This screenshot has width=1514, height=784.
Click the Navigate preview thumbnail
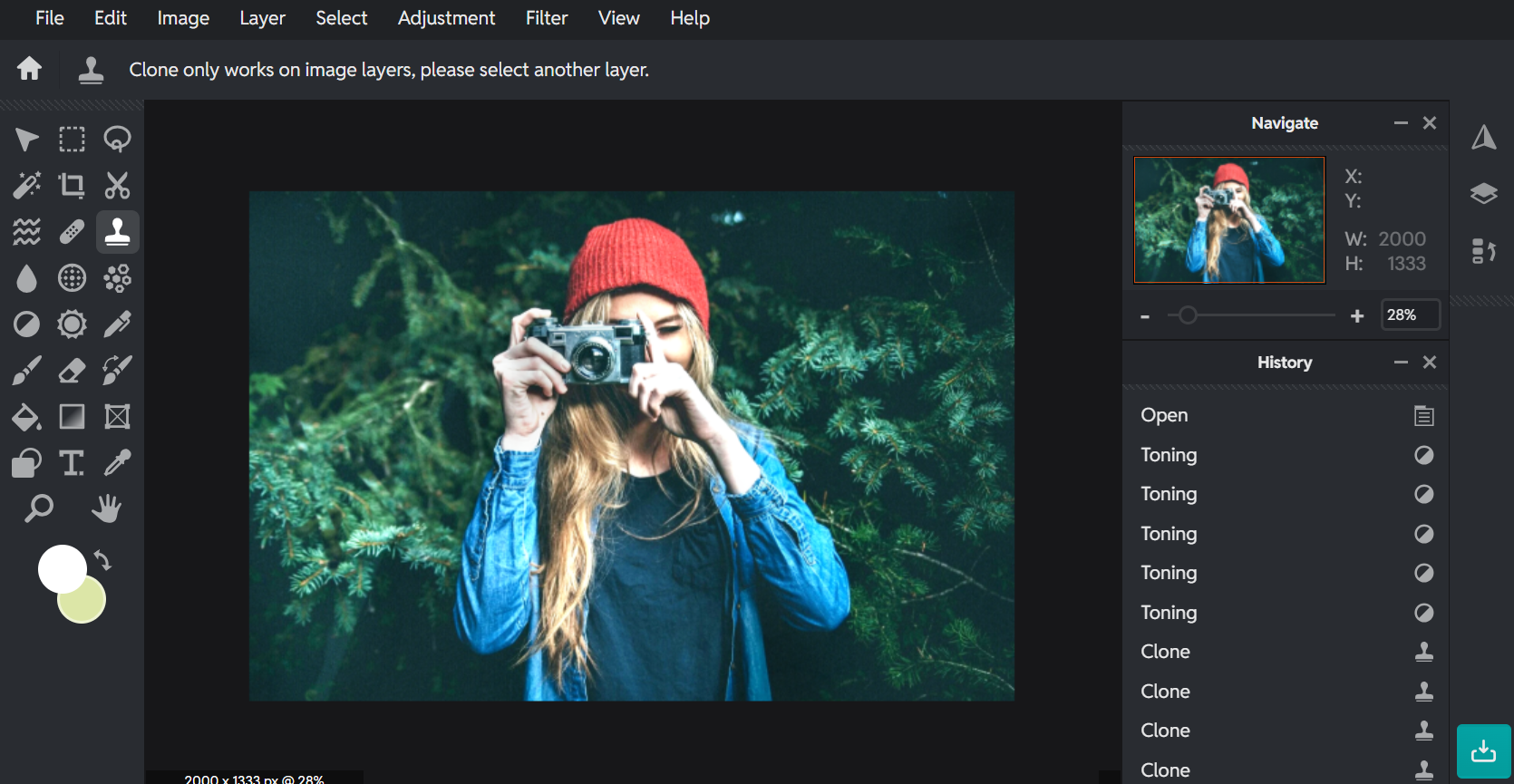[x=1229, y=220]
